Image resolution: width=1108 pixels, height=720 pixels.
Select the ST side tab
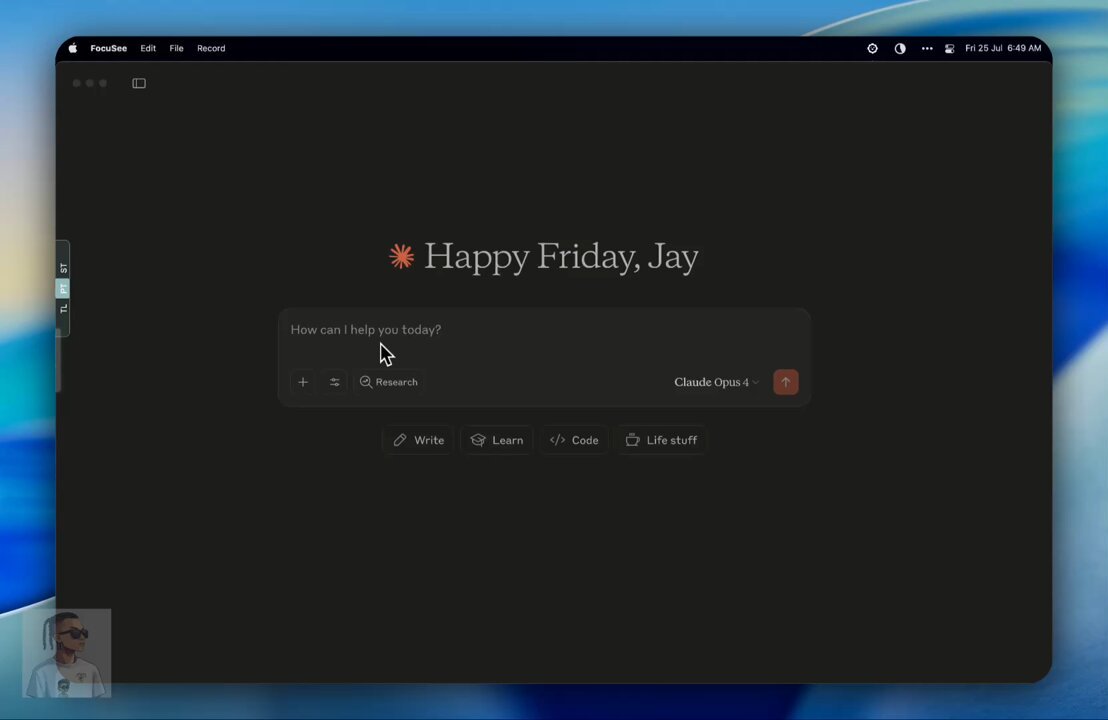point(64,268)
